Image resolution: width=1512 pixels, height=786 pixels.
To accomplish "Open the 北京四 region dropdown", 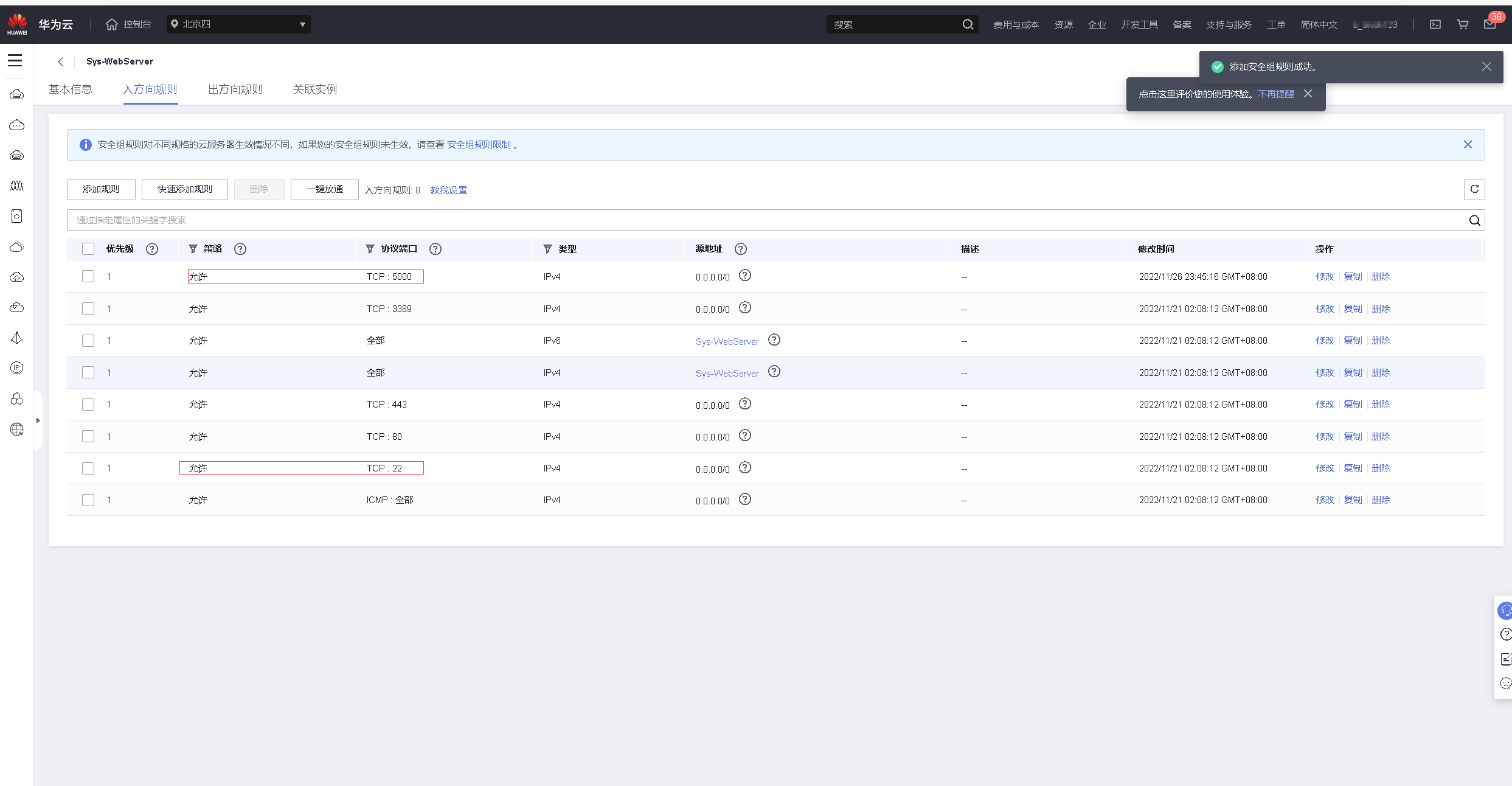I will (x=238, y=24).
